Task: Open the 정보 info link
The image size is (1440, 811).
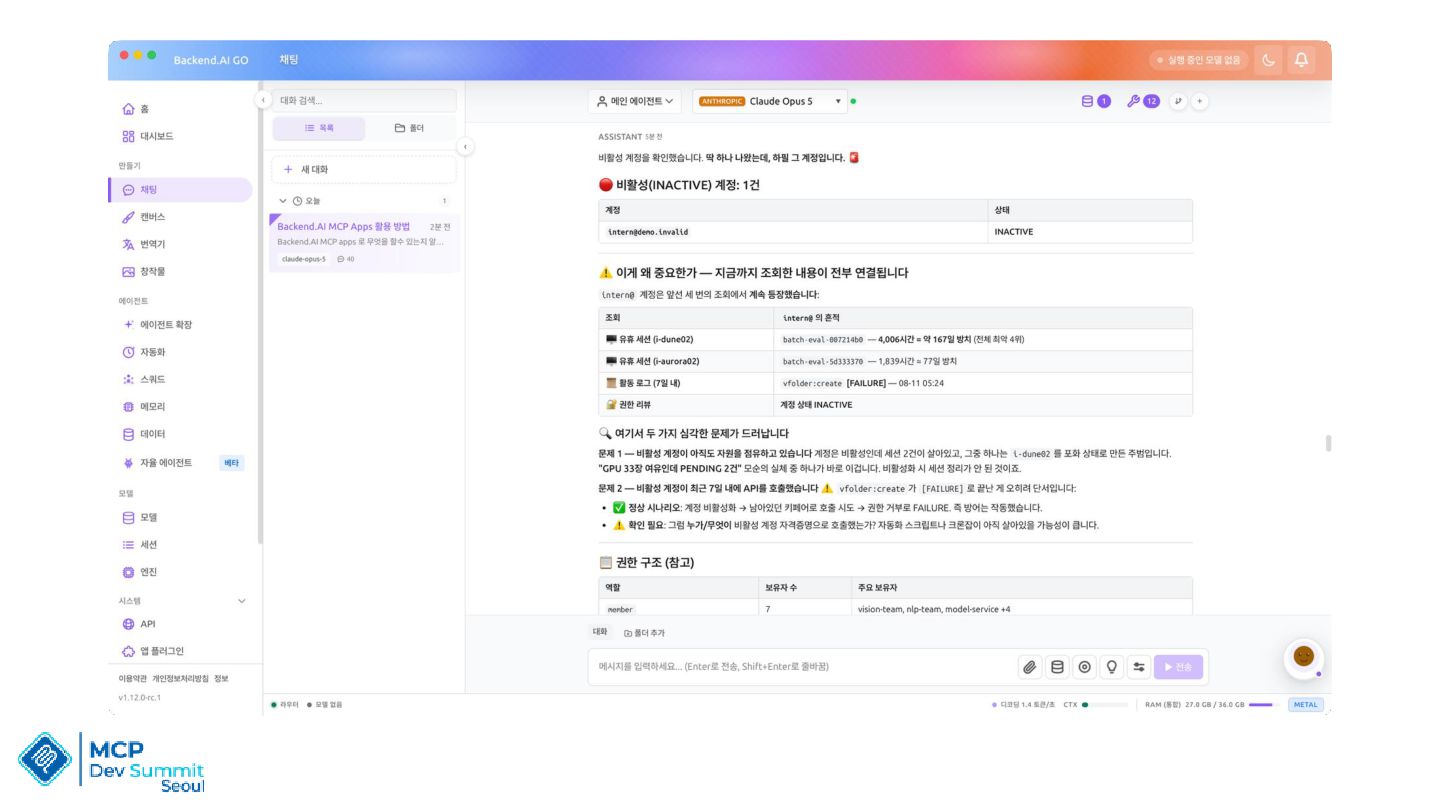Action: point(221,678)
